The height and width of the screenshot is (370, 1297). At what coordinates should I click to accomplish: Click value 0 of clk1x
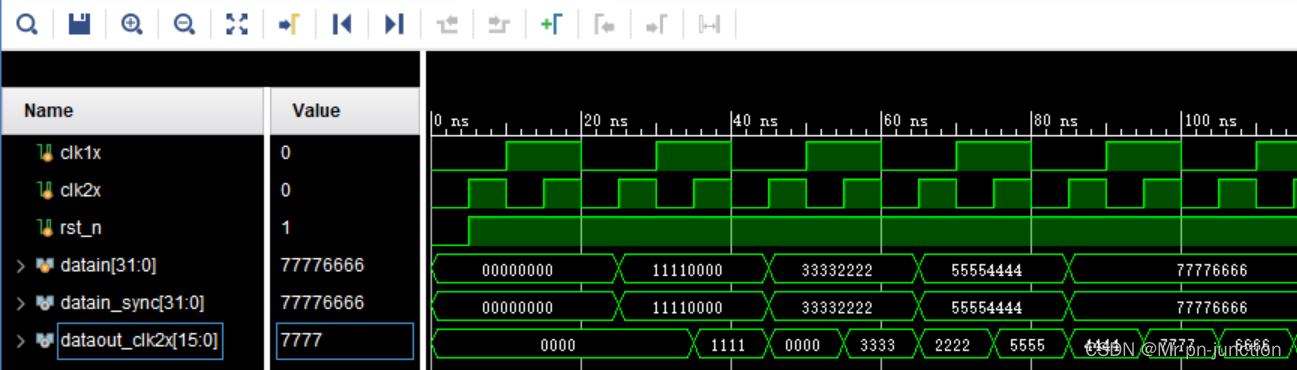click(286, 153)
